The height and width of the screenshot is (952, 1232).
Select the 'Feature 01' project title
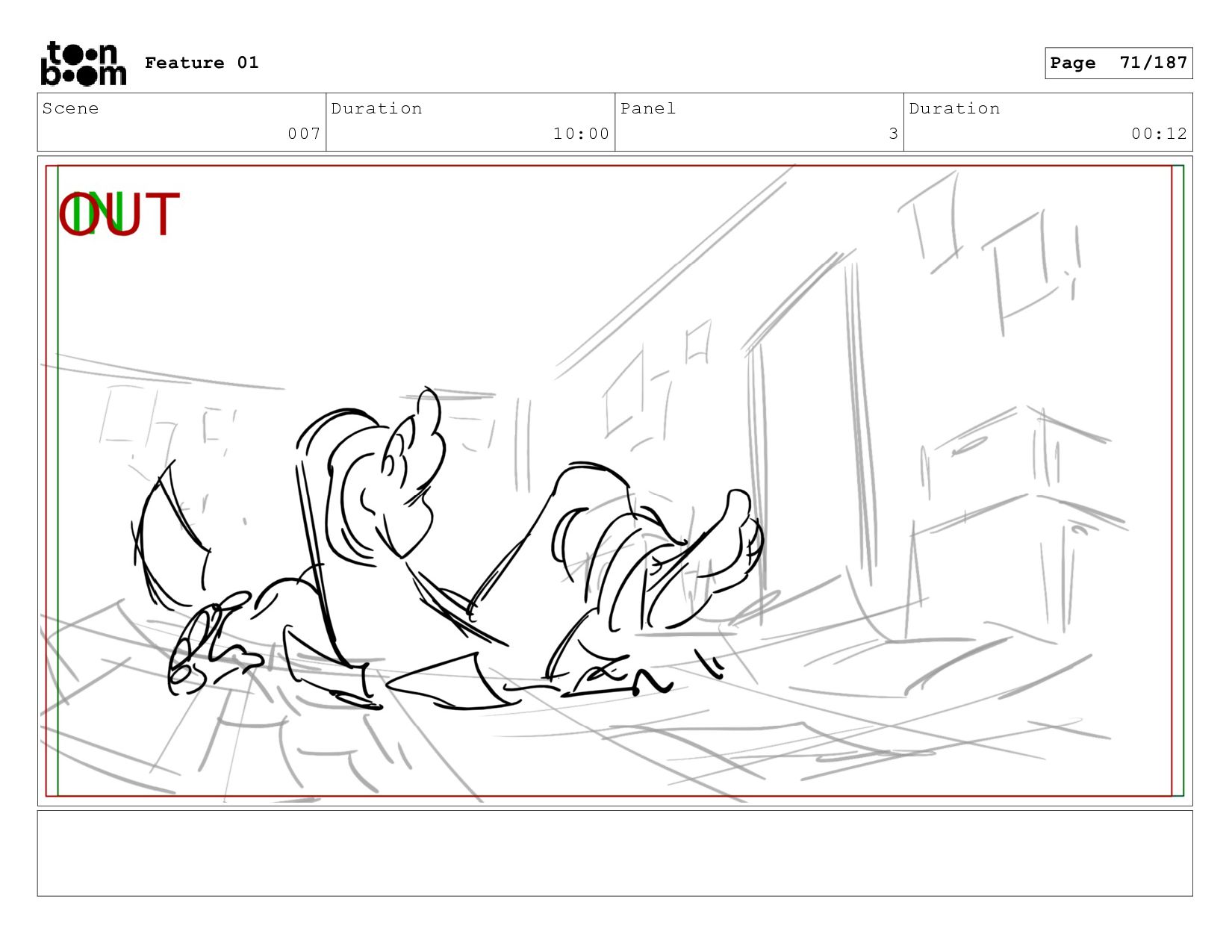202,63
